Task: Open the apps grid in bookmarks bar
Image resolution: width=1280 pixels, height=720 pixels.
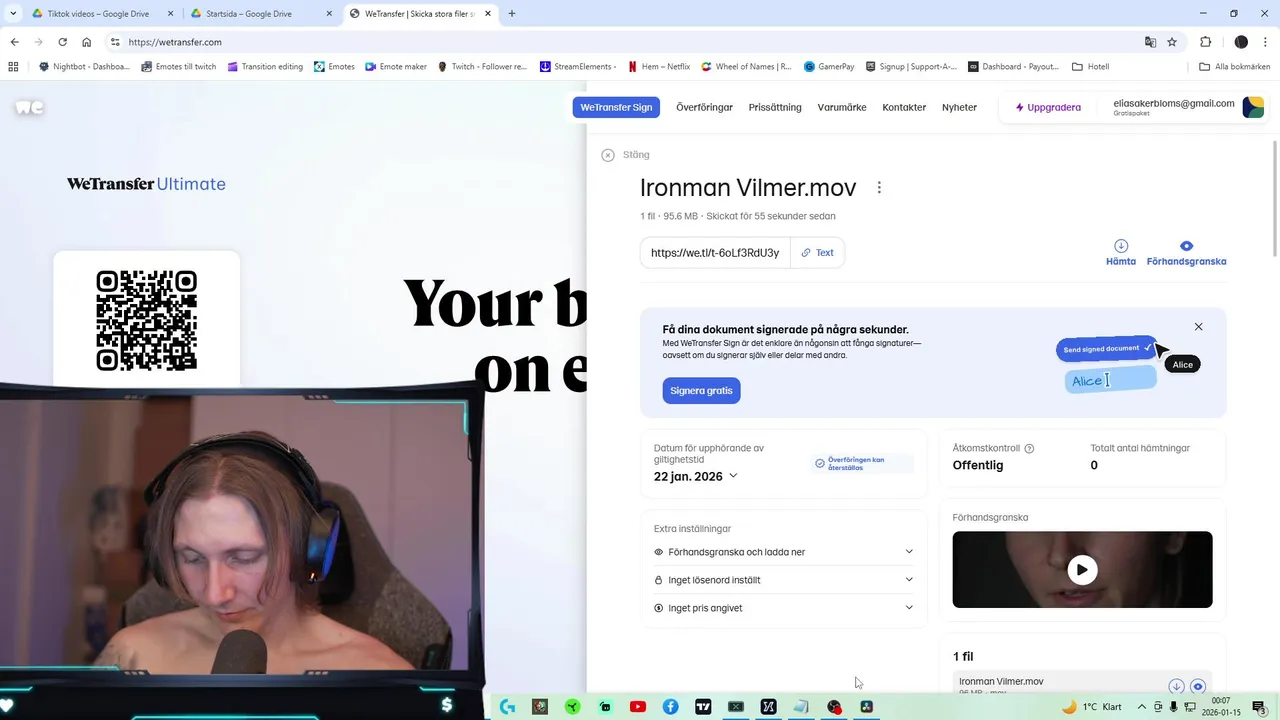Action: (13, 67)
